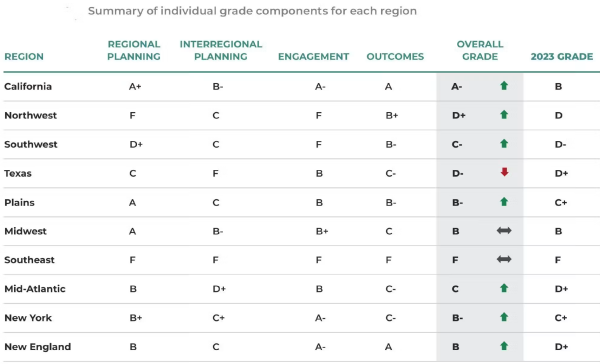Click the Overall Grade column header
Image resolution: width=600 pixels, height=364 pixels.
[x=480, y=50]
